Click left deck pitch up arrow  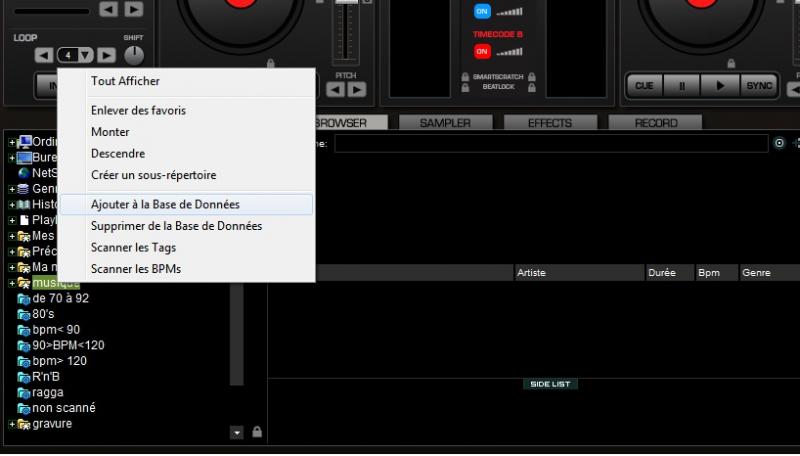click(357, 90)
